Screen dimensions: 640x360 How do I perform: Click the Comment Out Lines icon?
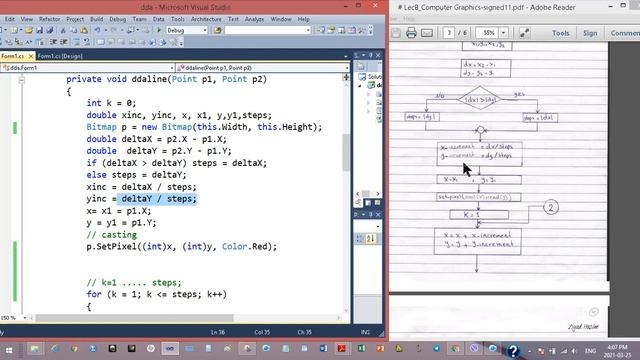coord(77,42)
